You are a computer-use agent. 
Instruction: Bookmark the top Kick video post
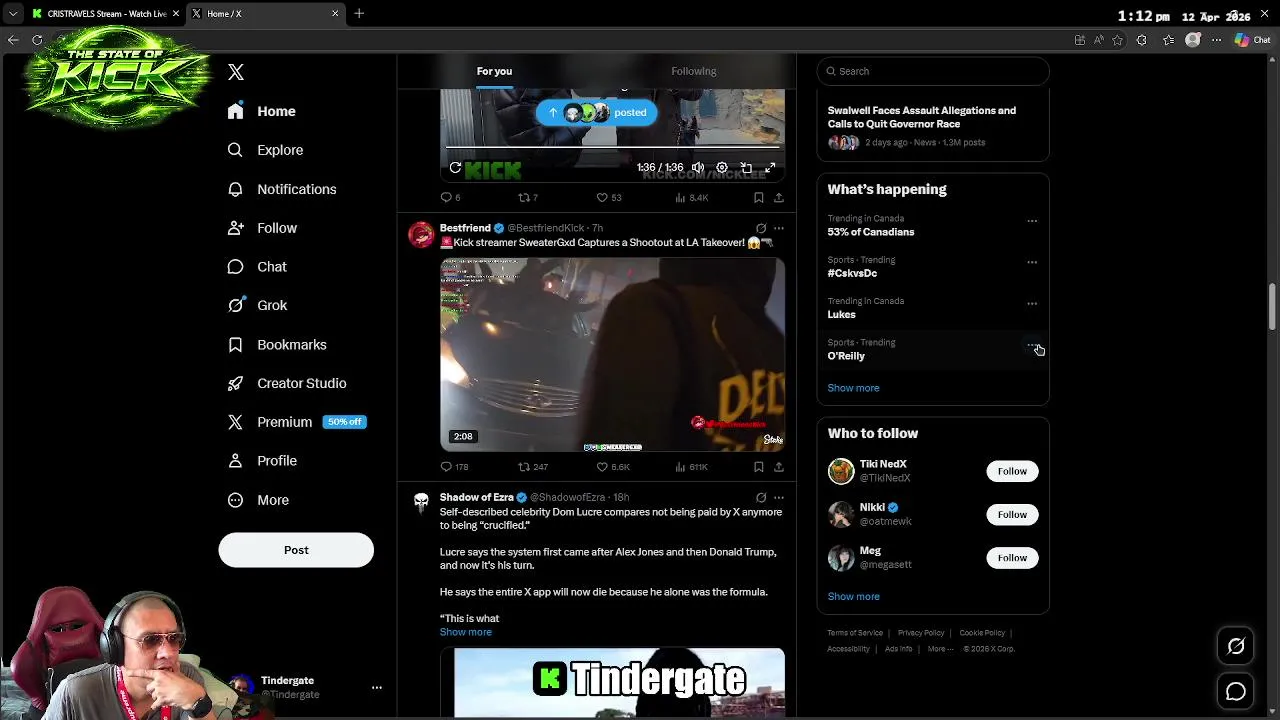[x=759, y=198]
